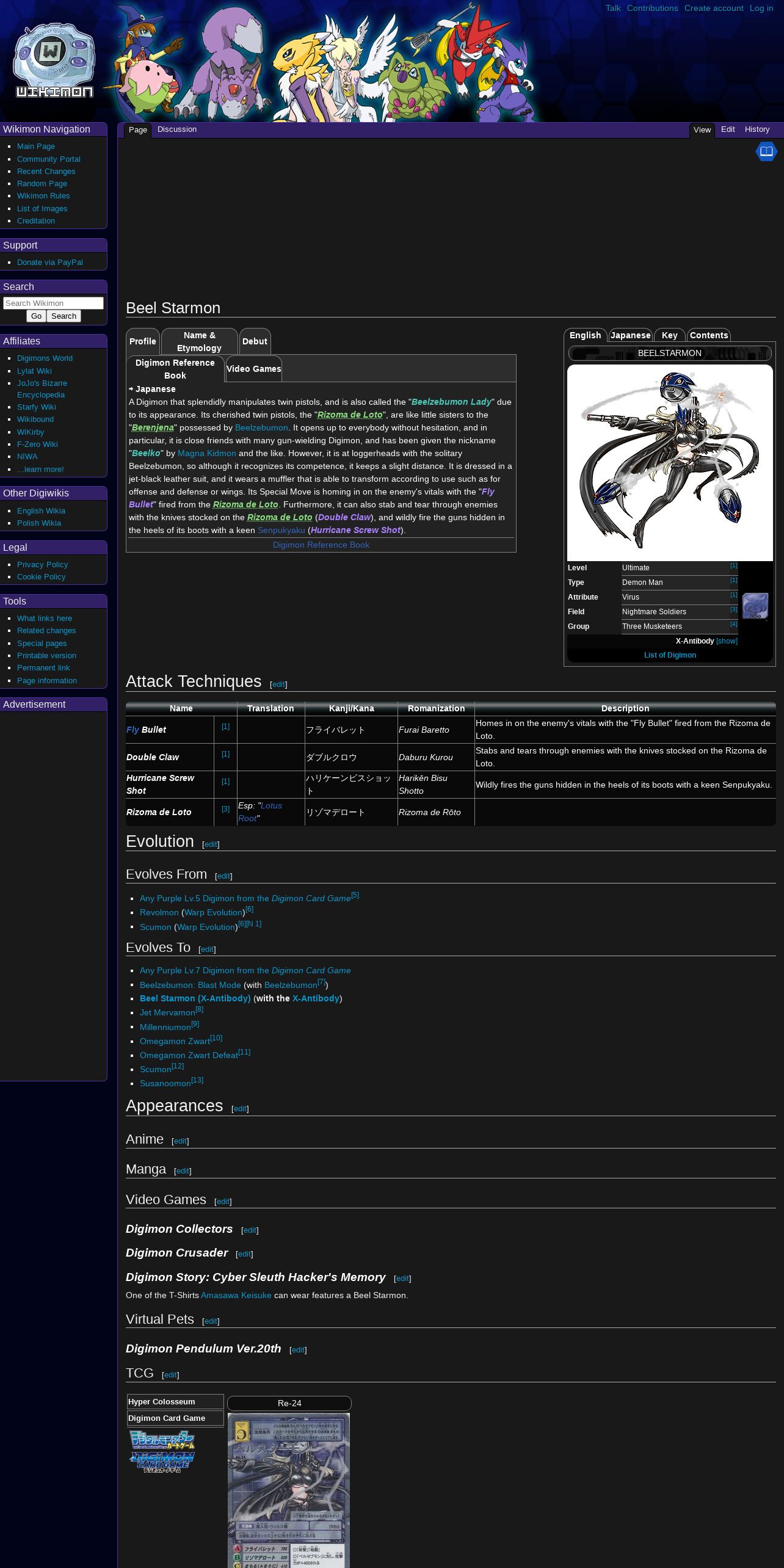Image resolution: width=784 pixels, height=1568 pixels.
Task: Show the X-Antibody infobox section
Action: coord(727,641)
